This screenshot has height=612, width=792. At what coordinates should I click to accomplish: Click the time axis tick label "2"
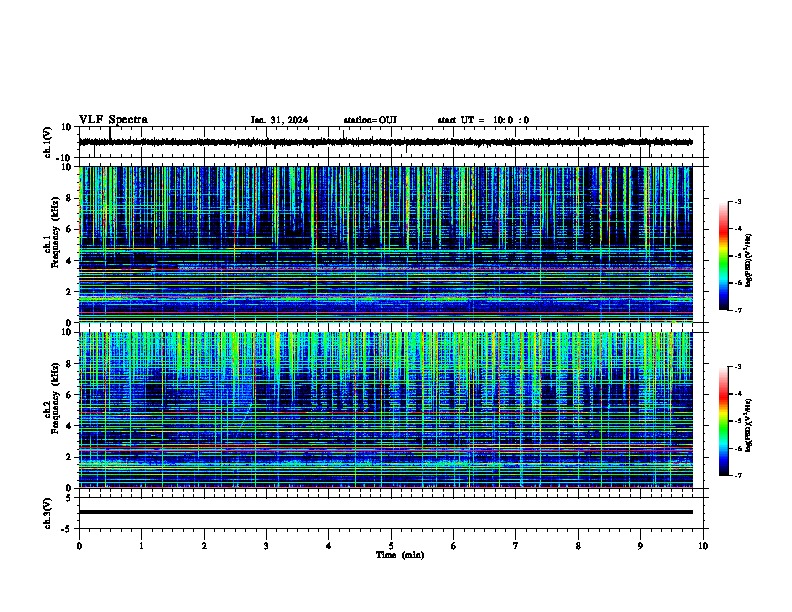204,546
